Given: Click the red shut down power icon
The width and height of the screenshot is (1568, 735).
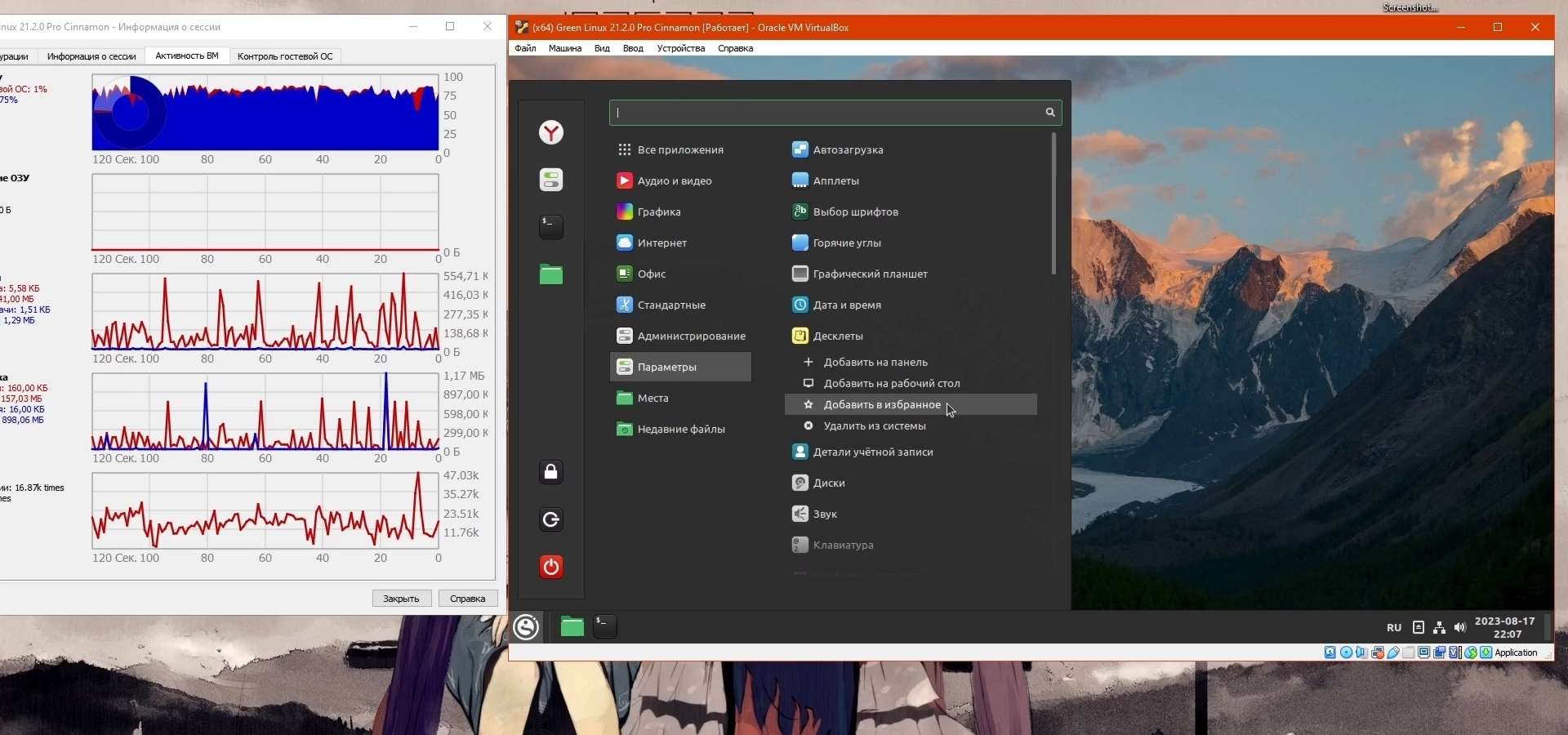Looking at the screenshot, I should pyautogui.click(x=551, y=567).
